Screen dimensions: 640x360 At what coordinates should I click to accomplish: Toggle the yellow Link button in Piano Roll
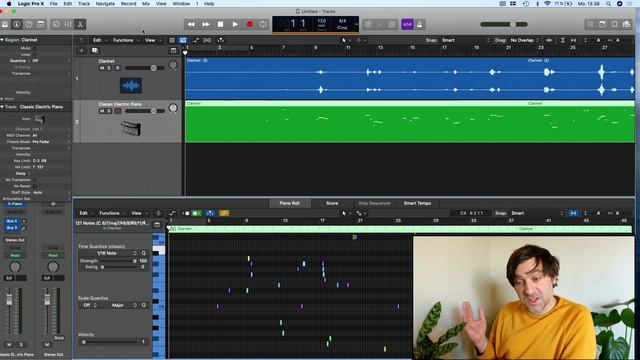pos(224,213)
